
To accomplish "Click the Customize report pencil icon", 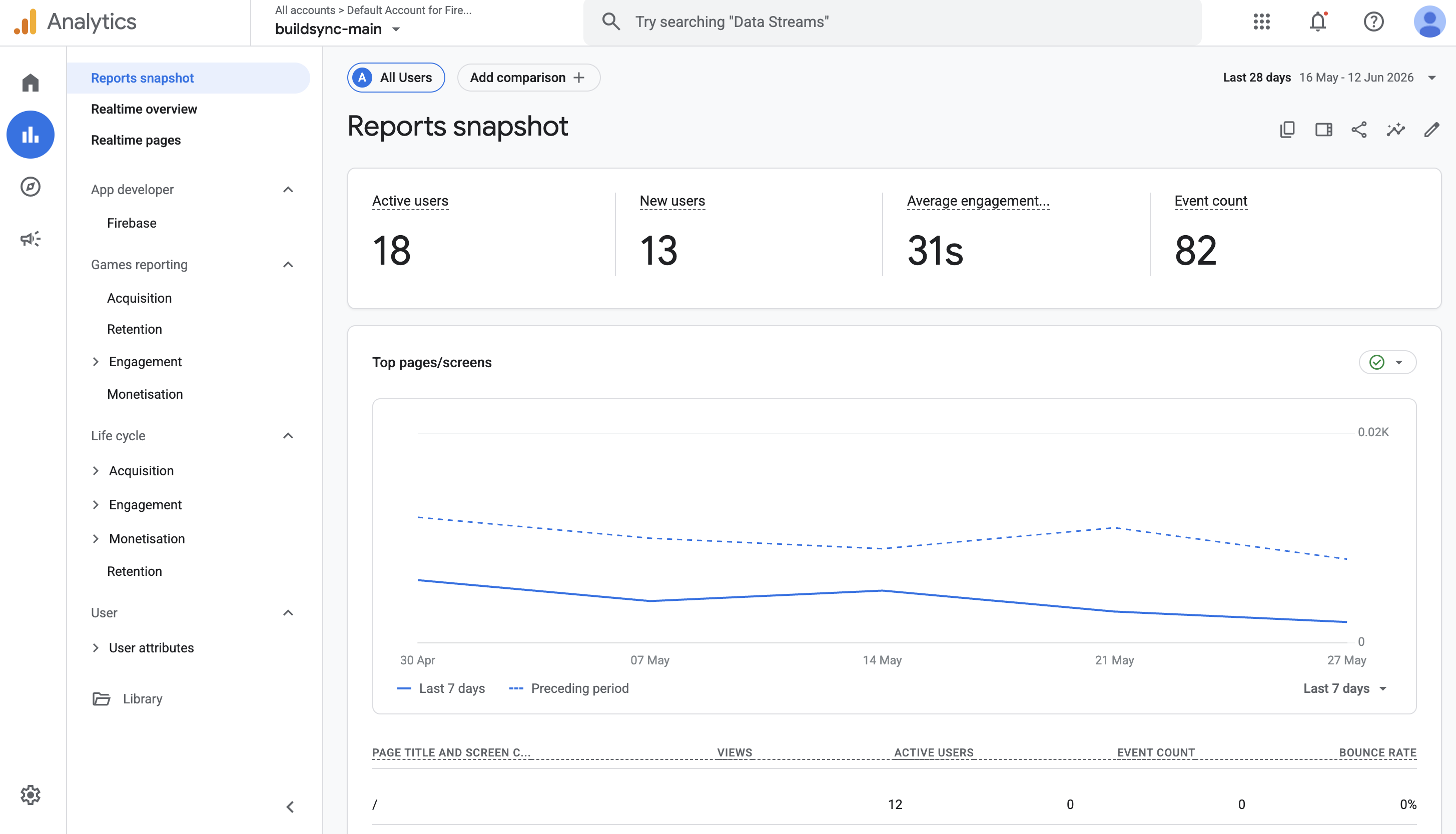I will 1431,130.
